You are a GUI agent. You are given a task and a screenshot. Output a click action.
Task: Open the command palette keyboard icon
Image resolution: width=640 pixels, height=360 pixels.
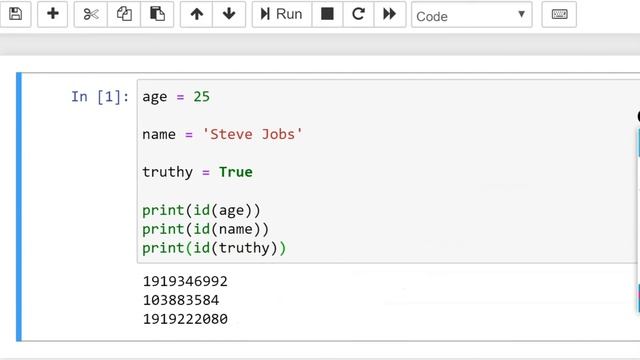point(559,14)
